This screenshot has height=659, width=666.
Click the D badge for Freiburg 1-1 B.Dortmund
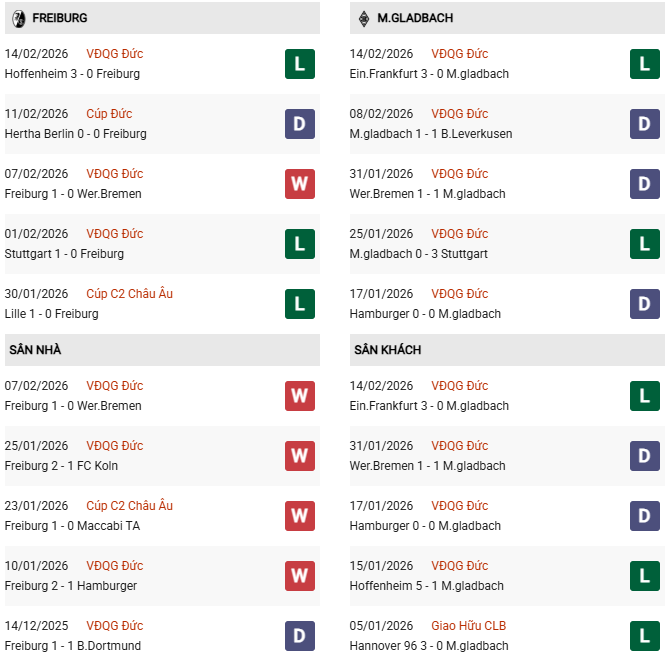(x=299, y=636)
